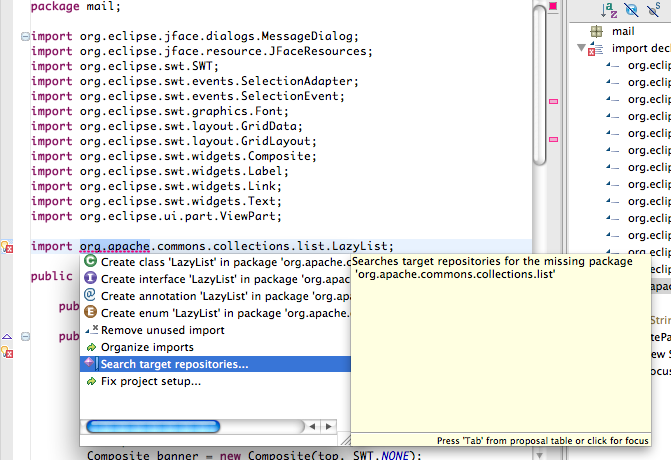This screenshot has width=671, height=460.
Task: Click the proposal popup resize grip
Action: coord(345,439)
